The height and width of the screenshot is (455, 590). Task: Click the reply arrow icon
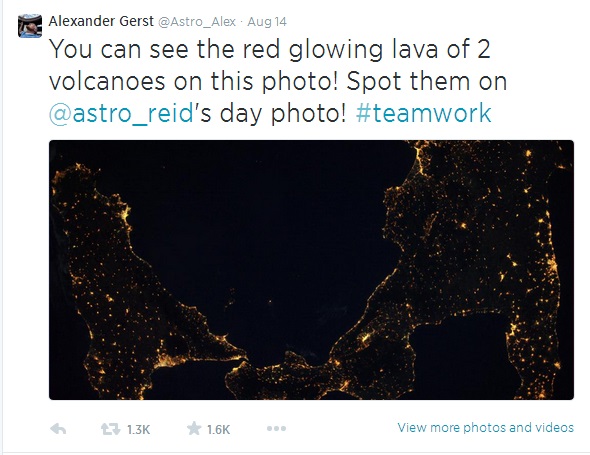coord(58,429)
